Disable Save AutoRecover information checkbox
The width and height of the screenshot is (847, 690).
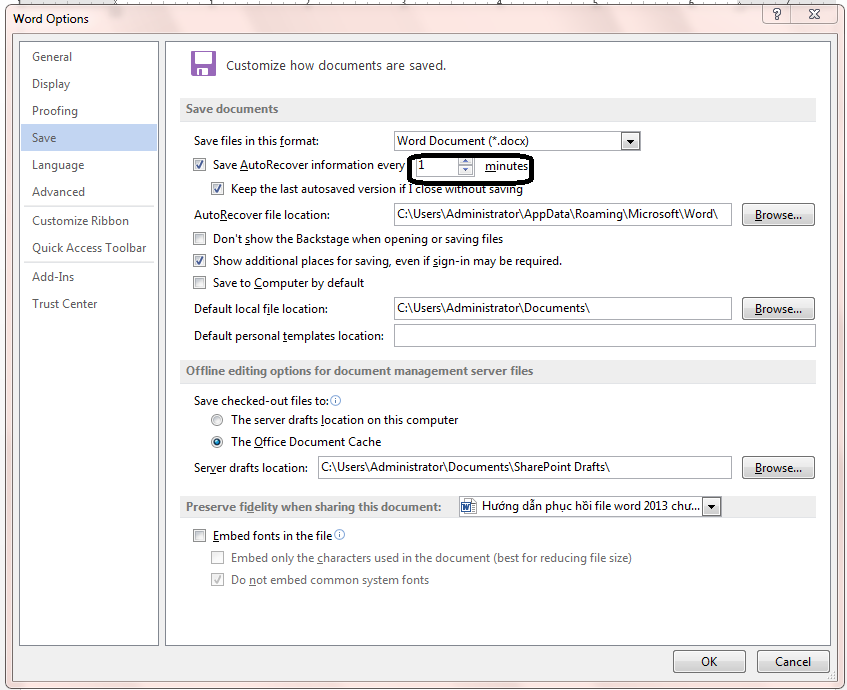click(200, 166)
